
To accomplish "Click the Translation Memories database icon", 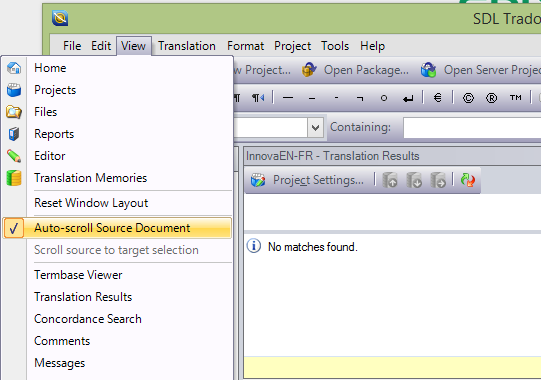I will point(14,178).
